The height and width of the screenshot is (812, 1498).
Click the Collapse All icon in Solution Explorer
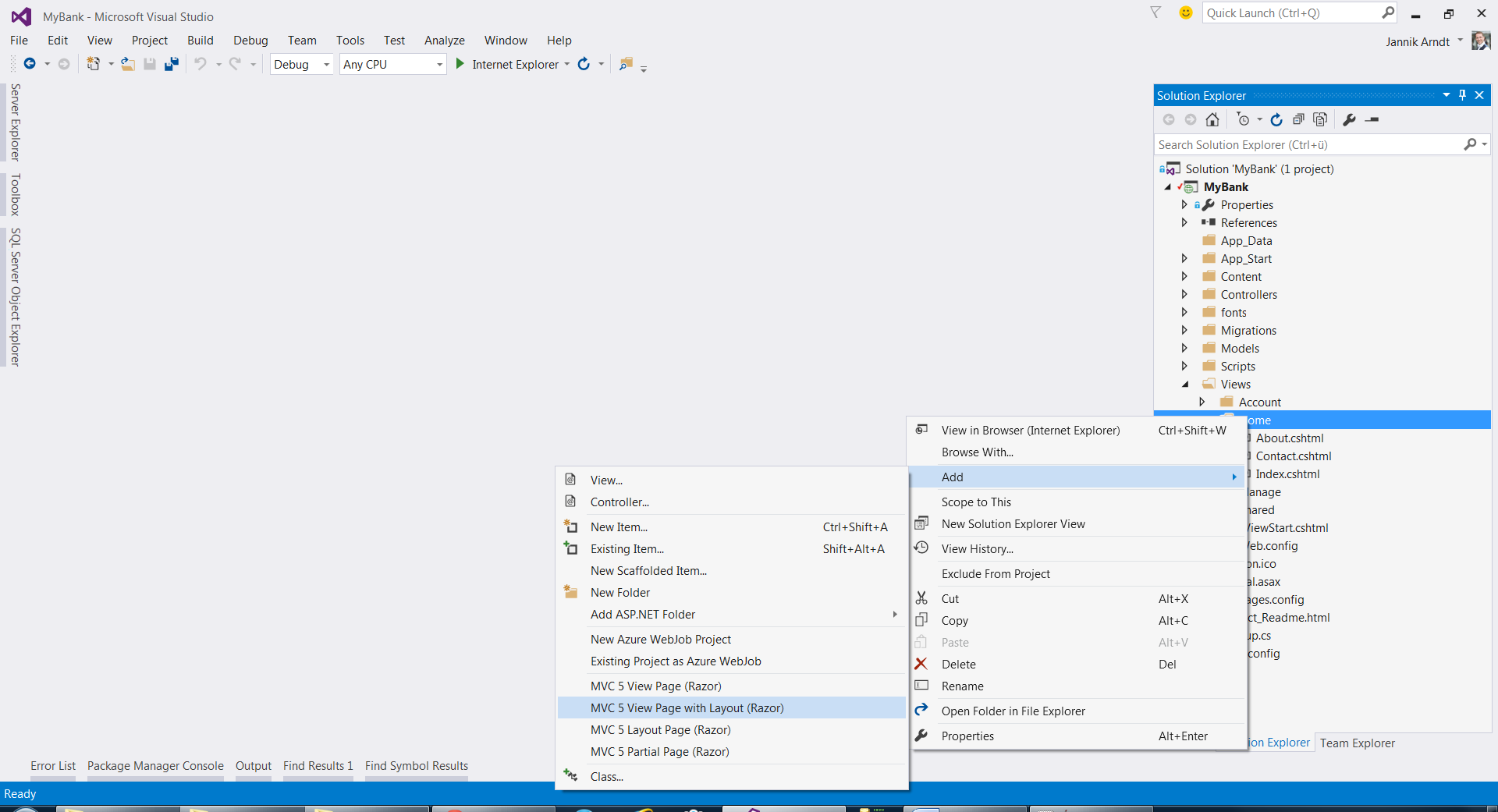tap(1298, 119)
